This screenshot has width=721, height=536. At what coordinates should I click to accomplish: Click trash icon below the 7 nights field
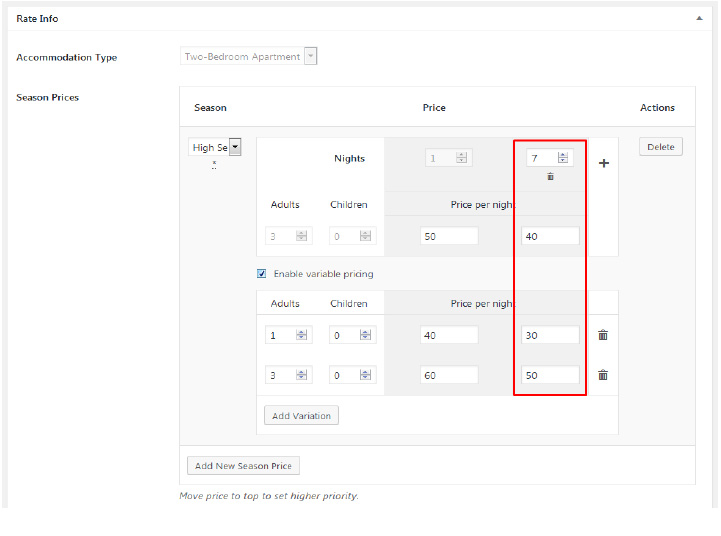(550, 177)
